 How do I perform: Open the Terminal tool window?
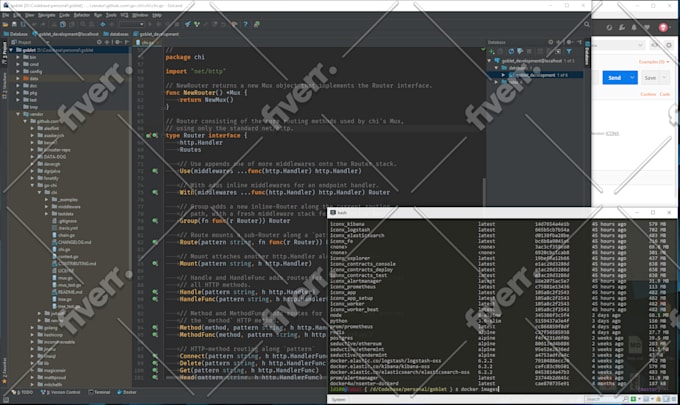pos(99,392)
